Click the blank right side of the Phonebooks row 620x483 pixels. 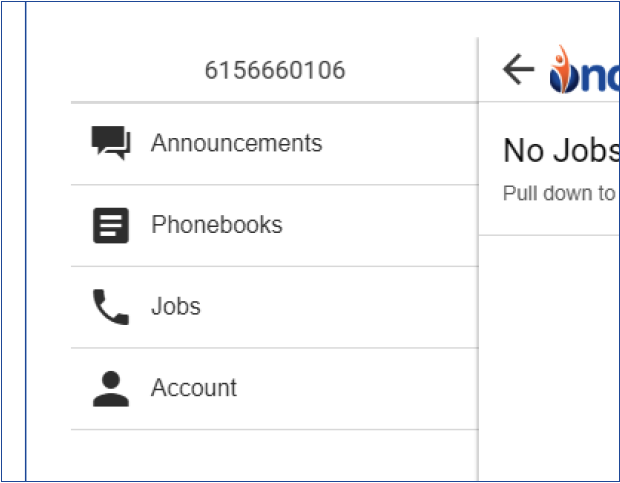click(400, 226)
